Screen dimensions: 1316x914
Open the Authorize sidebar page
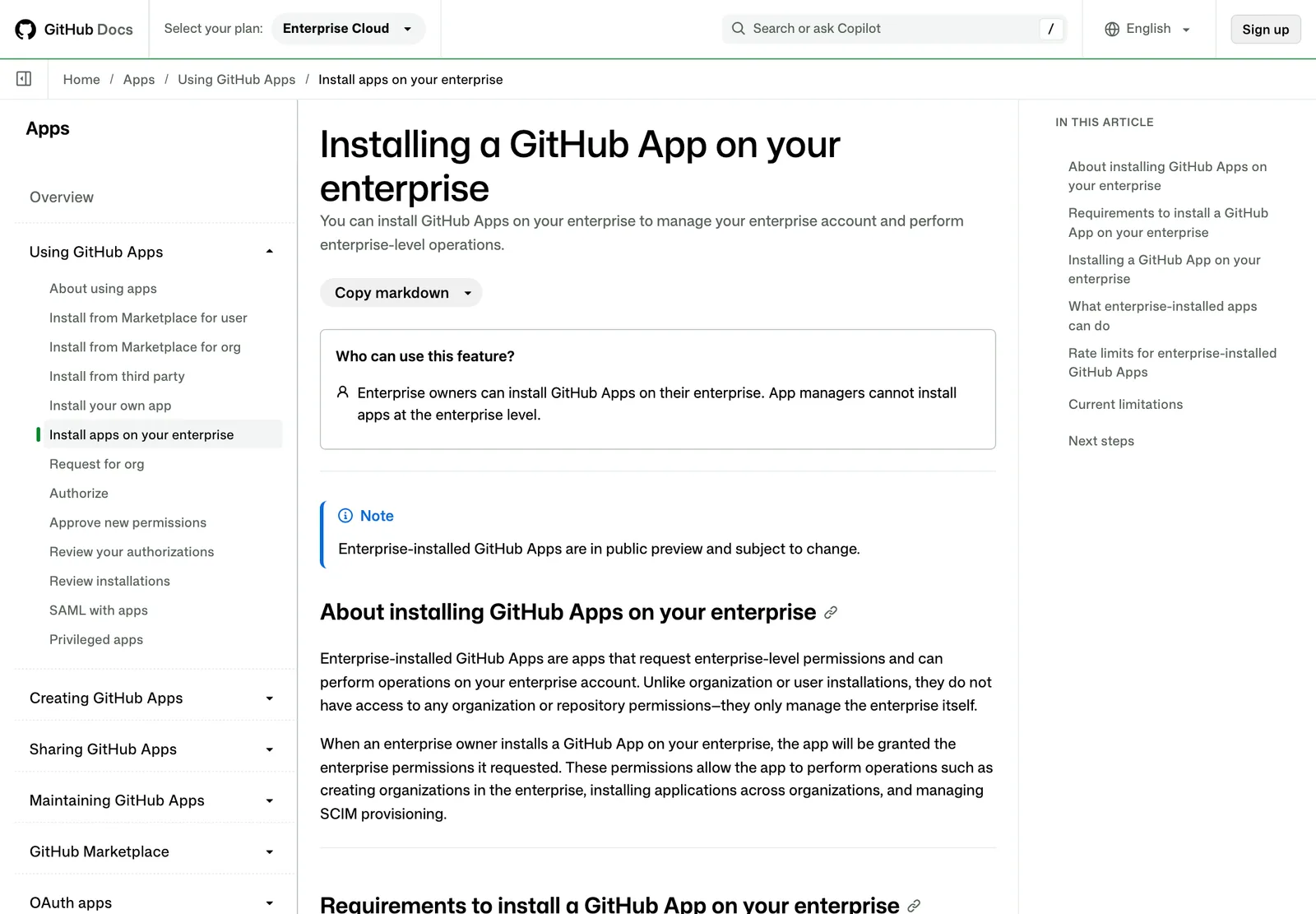(x=79, y=493)
